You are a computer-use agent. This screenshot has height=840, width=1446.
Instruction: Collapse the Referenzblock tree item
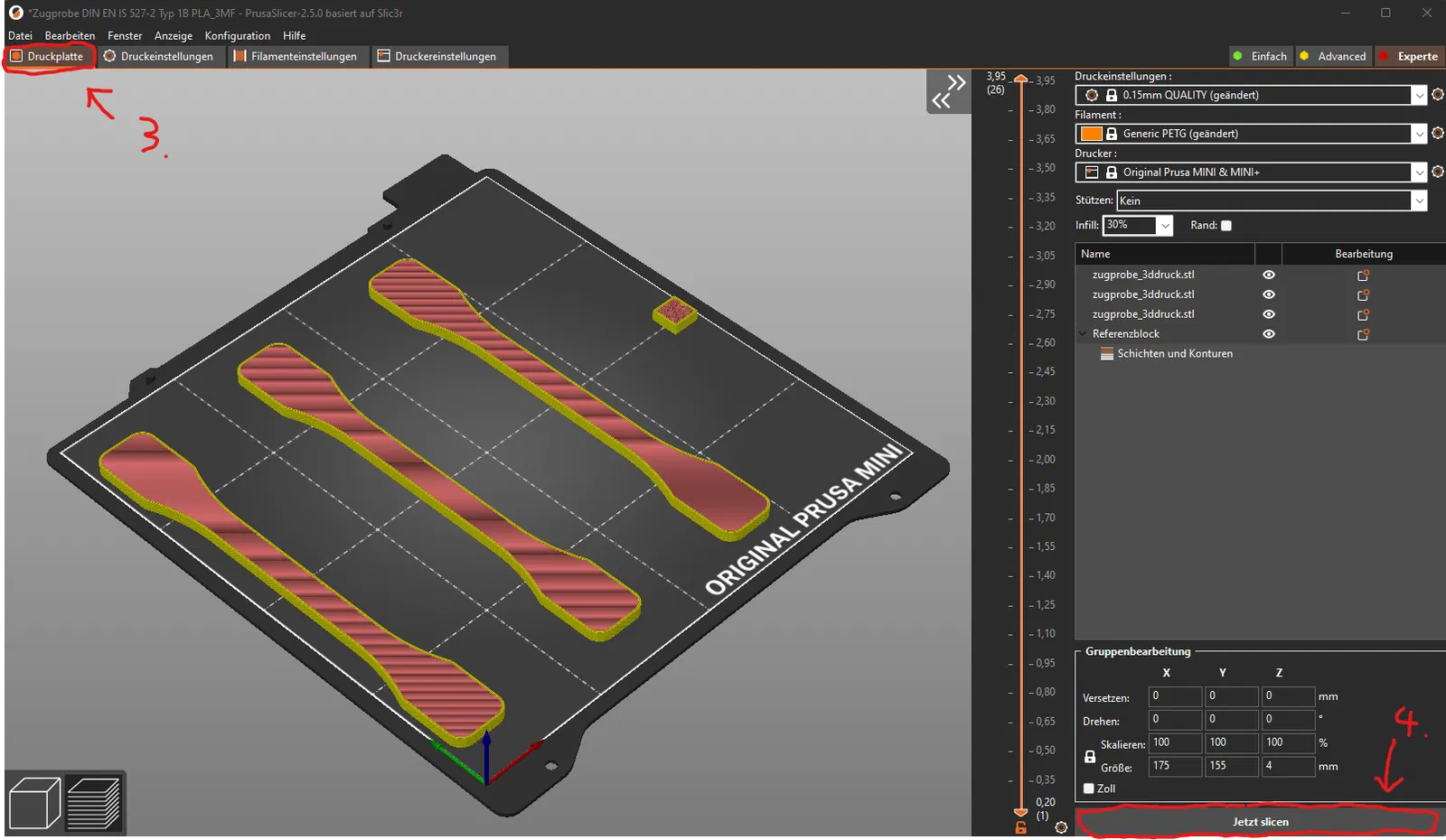click(x=1083, y=334)
